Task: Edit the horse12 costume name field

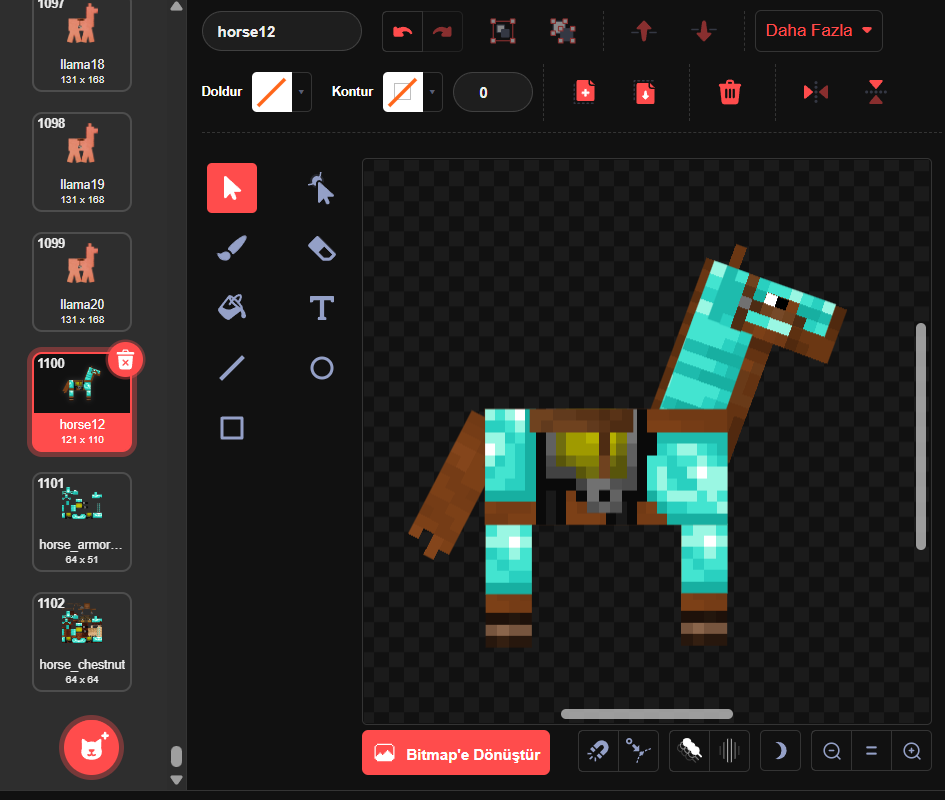Action: point(281,31)
